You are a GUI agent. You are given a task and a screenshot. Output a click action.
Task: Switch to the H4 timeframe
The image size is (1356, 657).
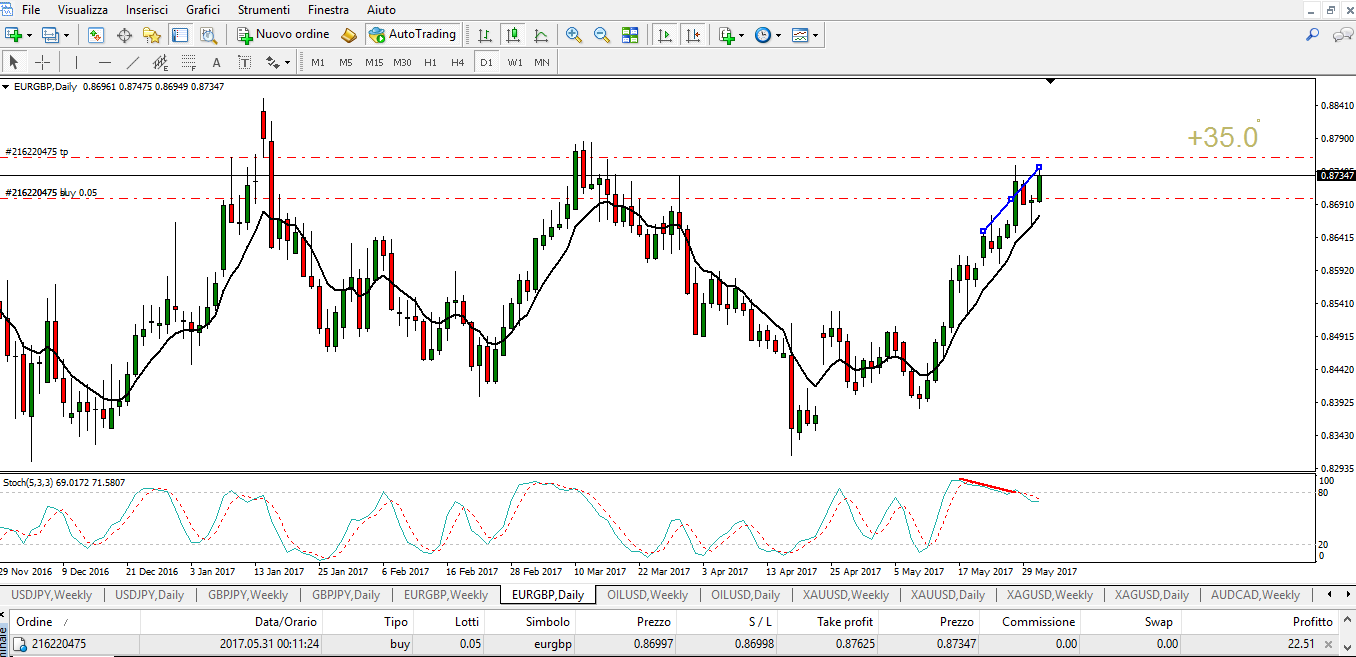[458, 62]
